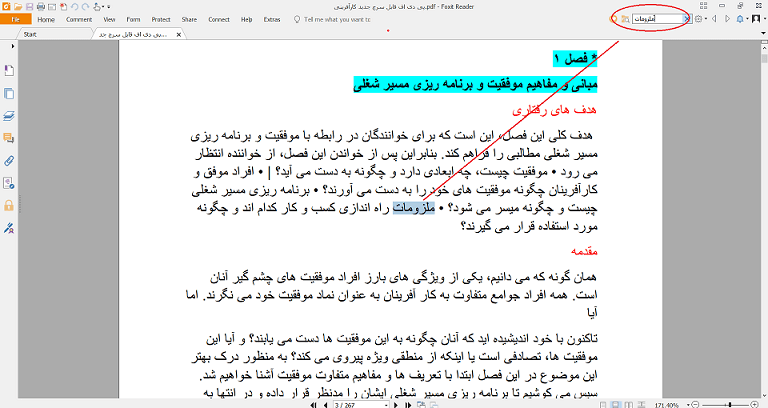
Task: Open the Layers panel icon
Action: click(9, 116)
